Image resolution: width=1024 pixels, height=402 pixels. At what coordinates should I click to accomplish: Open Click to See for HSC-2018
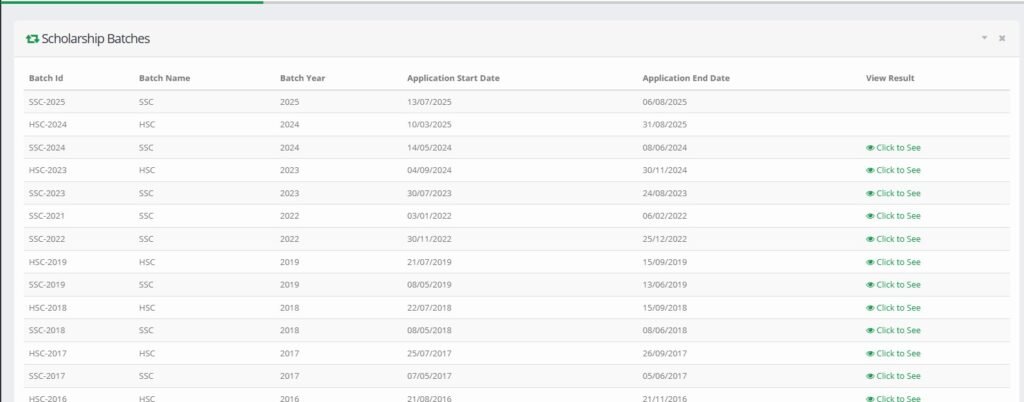coord(897,308)
